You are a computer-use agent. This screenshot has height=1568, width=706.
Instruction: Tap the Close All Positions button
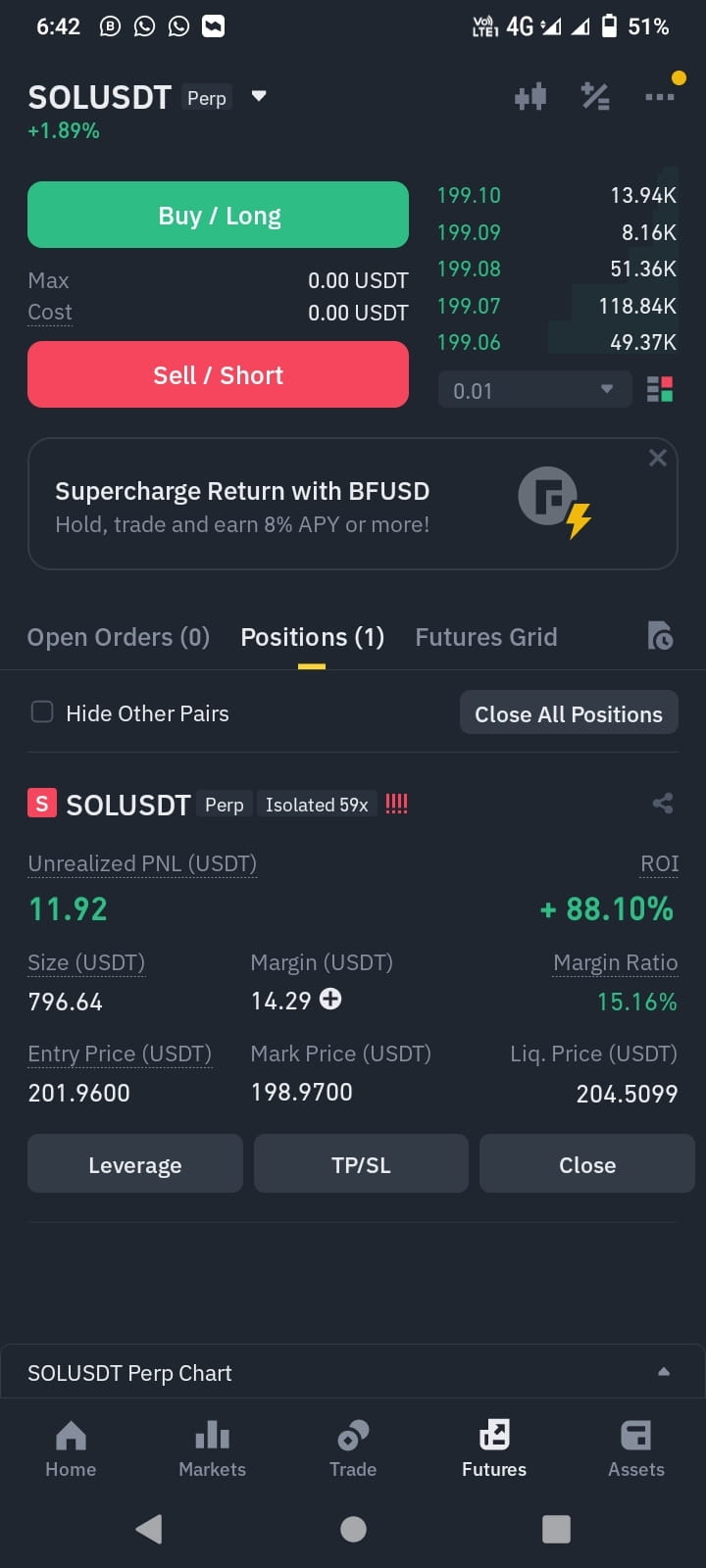click(x=569, y=713)
